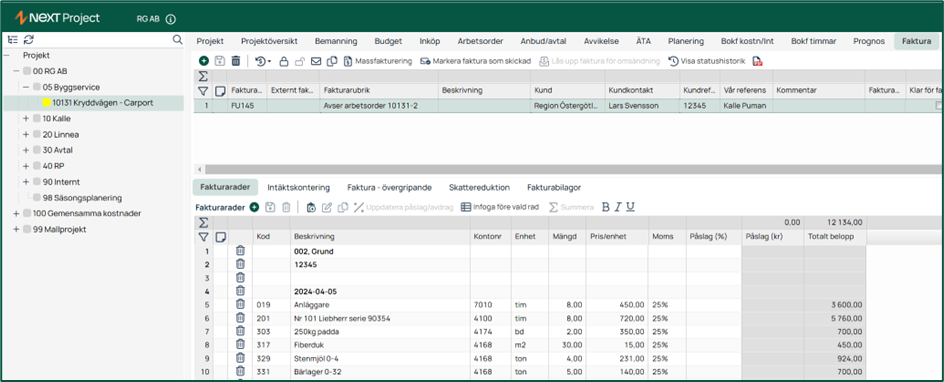Expand the 40 RP tree node
This screenshot has height=382, width=944.
click(26, 166)
